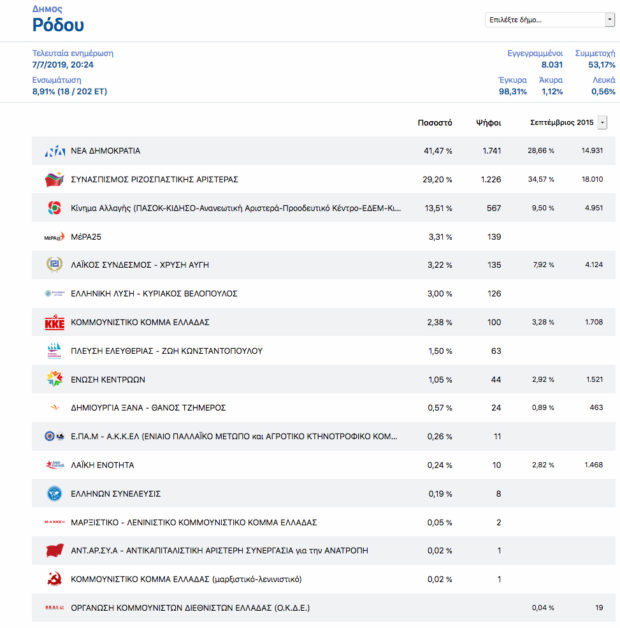Click the 98,31% valid votes value
The height and width of the screenshot is (628, 620).
point(513,91)
